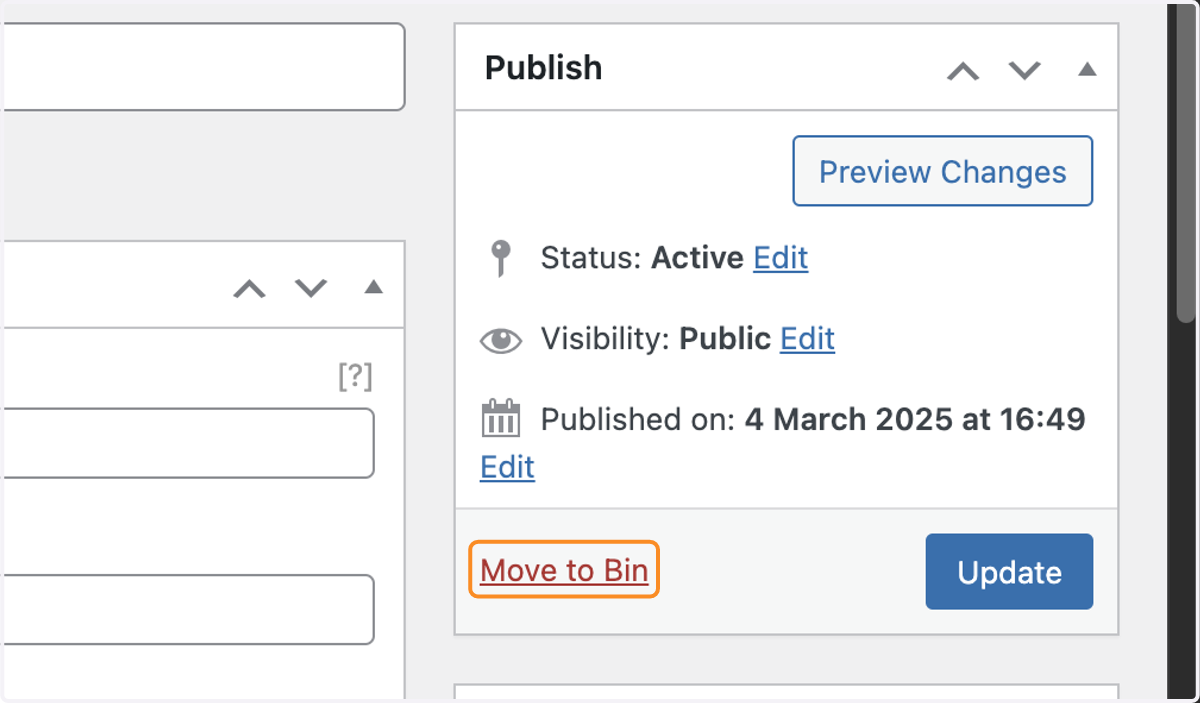The width and height of the screenshot is (1200, 703).
Task: Move Publish panel down with chevron
Action: click(1024, 71)
